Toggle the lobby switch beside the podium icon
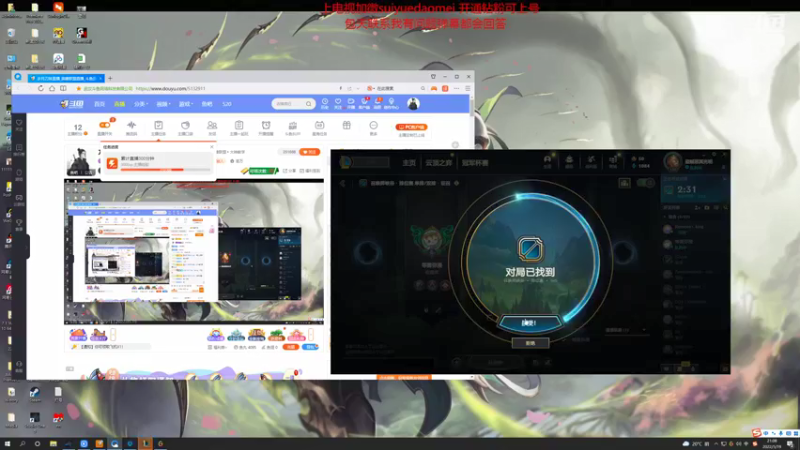Screen dimensions: 800x450 click(x=645, y=183)
